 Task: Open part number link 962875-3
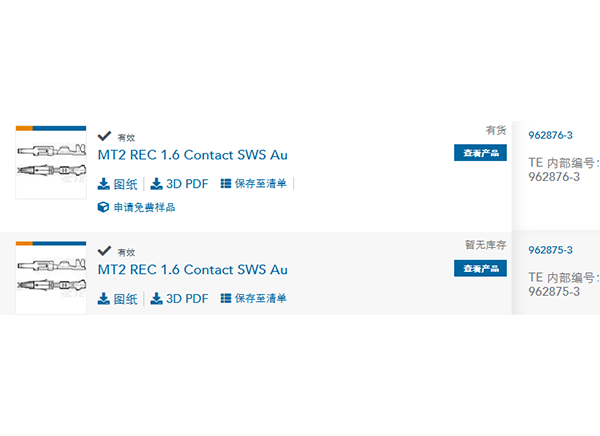tap(550, 250)
